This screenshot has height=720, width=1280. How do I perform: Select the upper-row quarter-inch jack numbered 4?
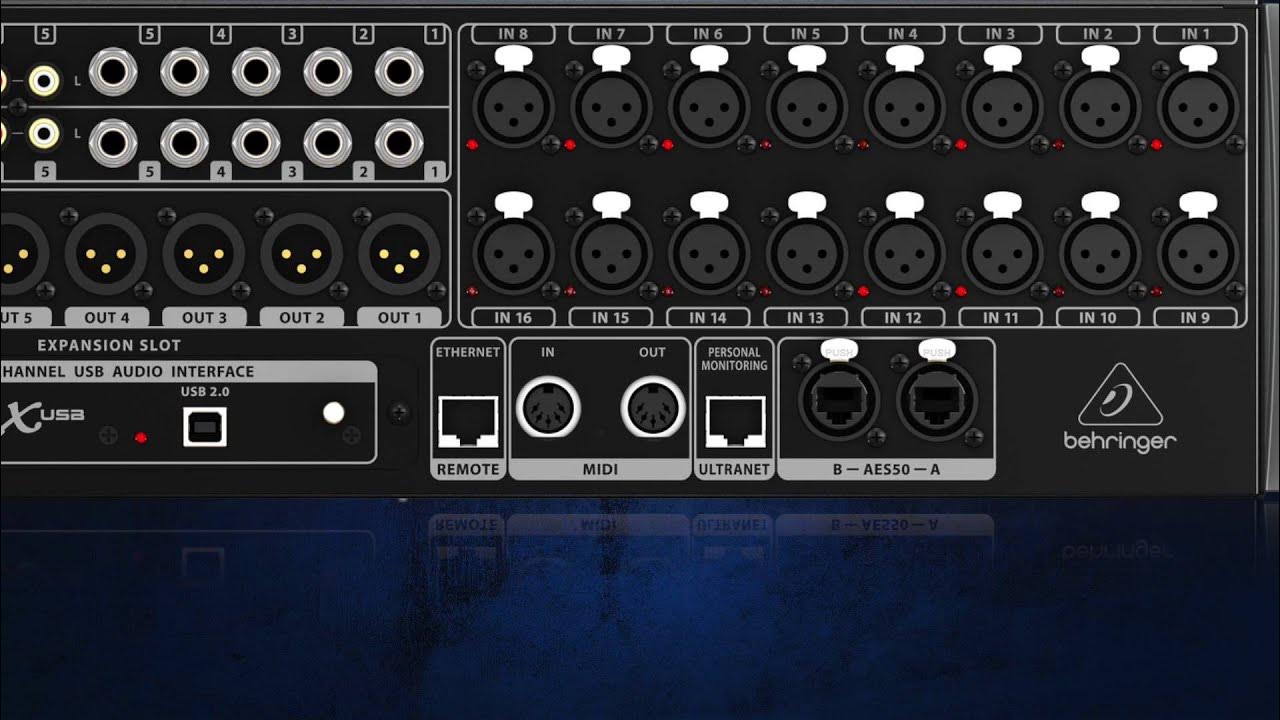coord(184,71)
